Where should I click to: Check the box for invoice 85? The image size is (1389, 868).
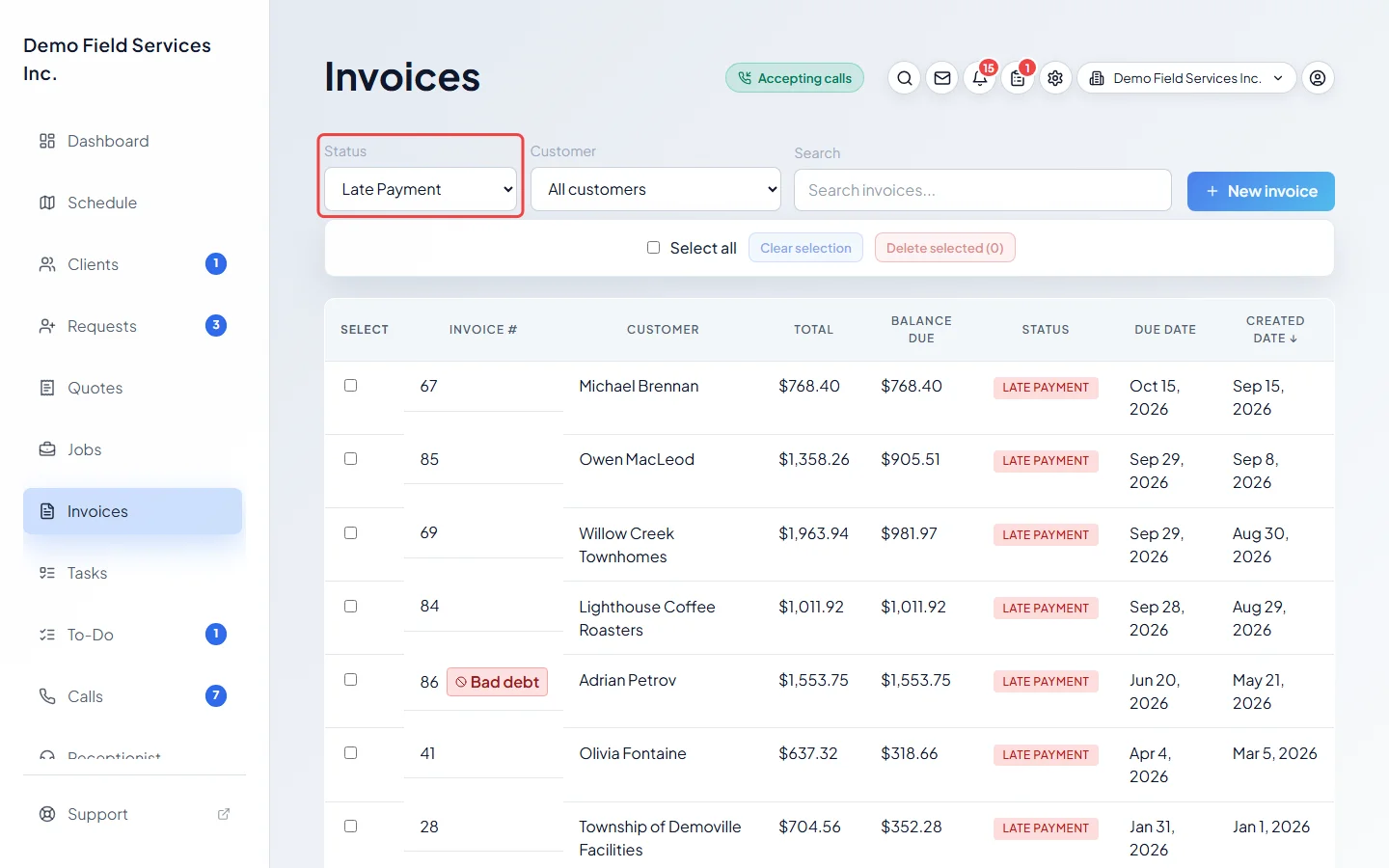[351, 459]
